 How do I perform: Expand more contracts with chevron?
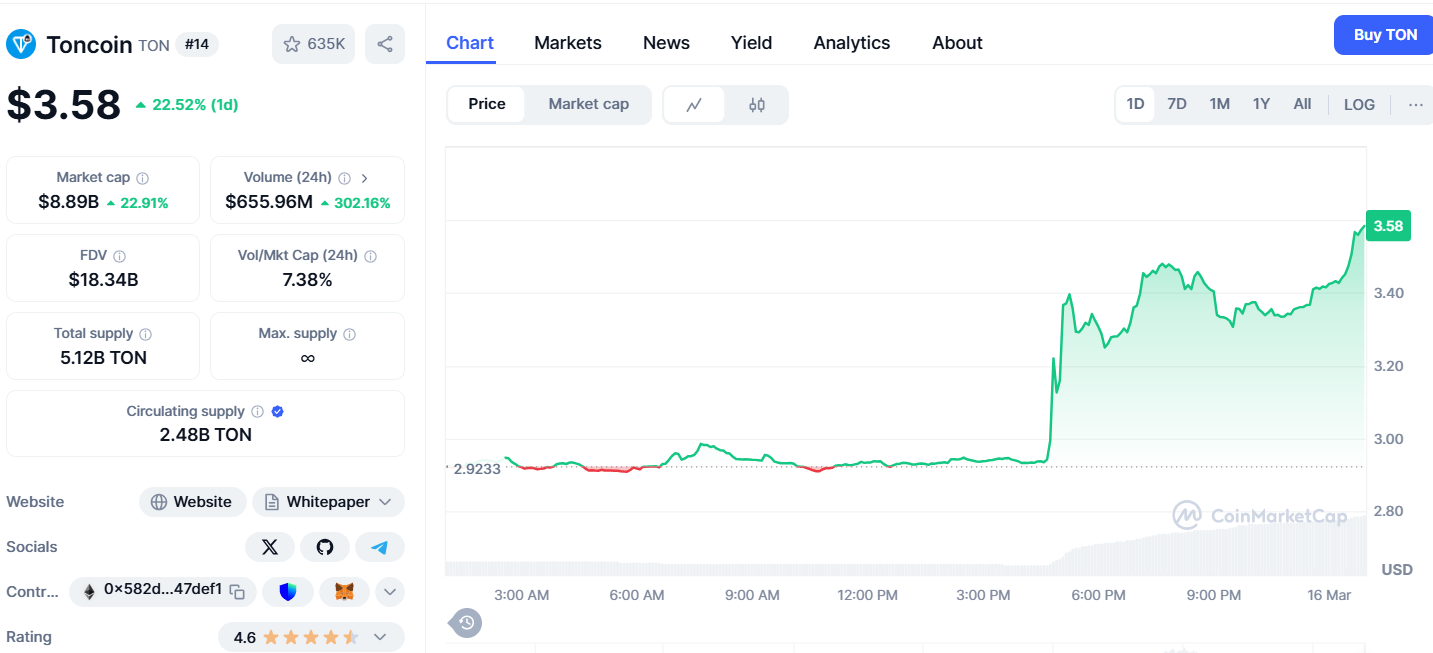390,592
